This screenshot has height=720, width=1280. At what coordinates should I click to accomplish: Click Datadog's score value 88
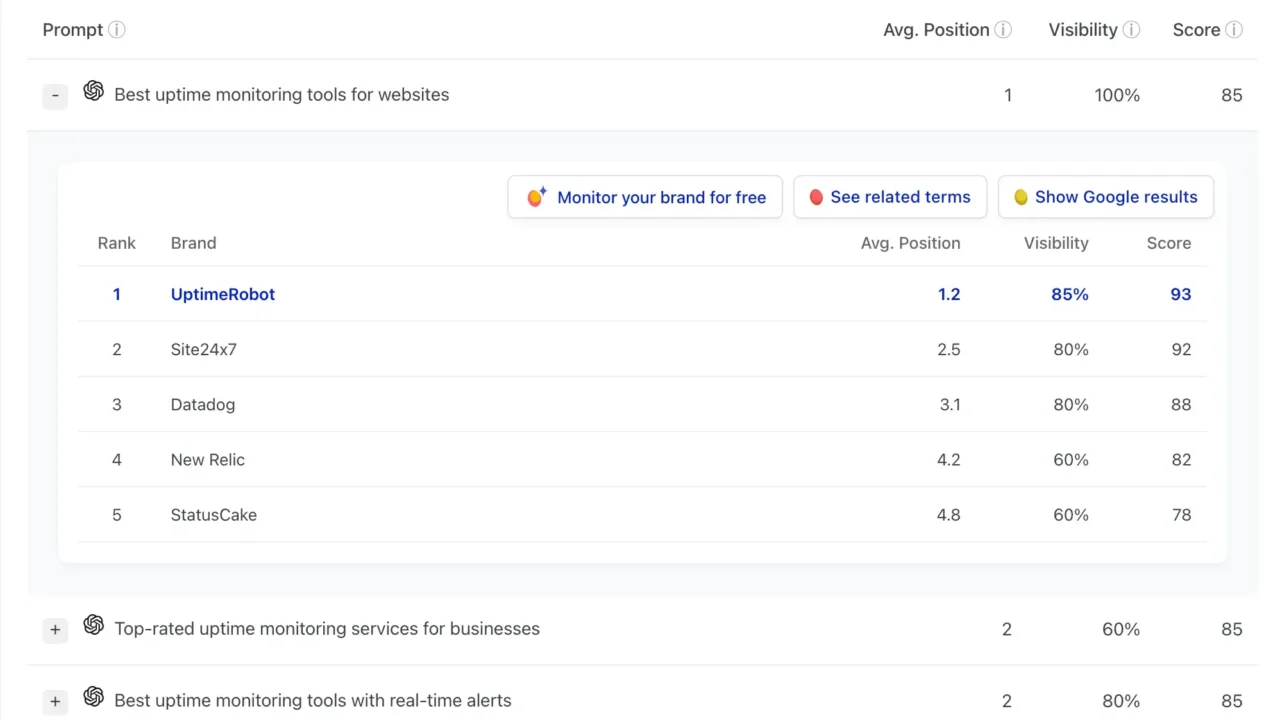coord(1181,404)
